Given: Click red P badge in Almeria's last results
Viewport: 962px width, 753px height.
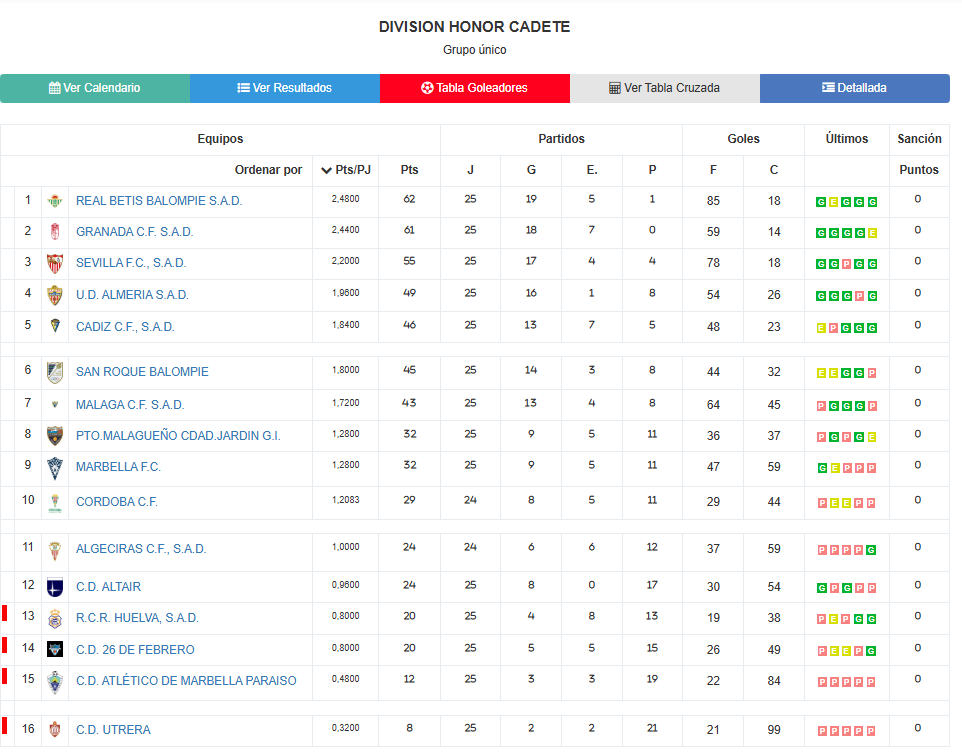Looking at the screenshot, I should (859, 296).
